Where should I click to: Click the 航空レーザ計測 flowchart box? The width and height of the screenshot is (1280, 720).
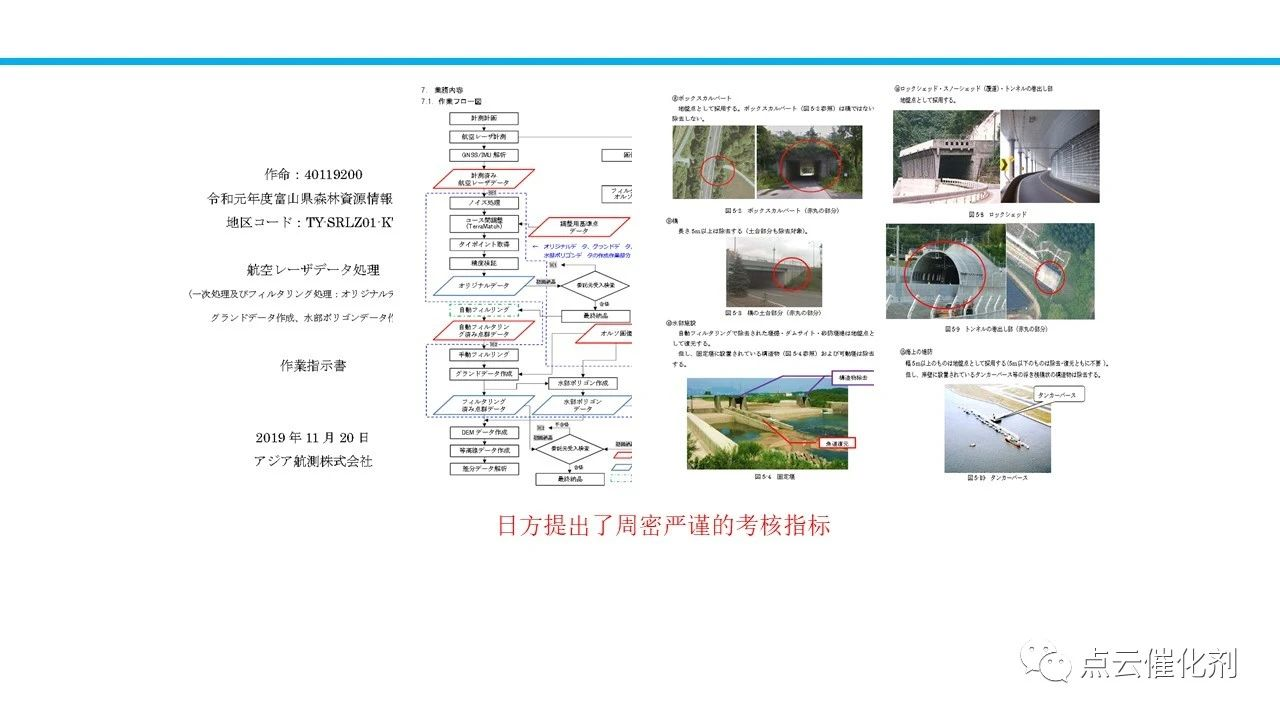click(x=484, y=136)
